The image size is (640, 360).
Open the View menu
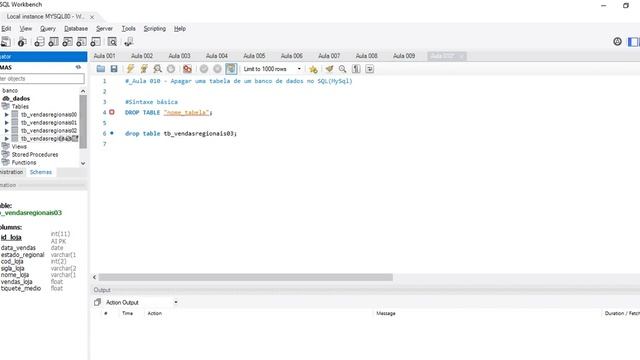(x=26, y=29)
